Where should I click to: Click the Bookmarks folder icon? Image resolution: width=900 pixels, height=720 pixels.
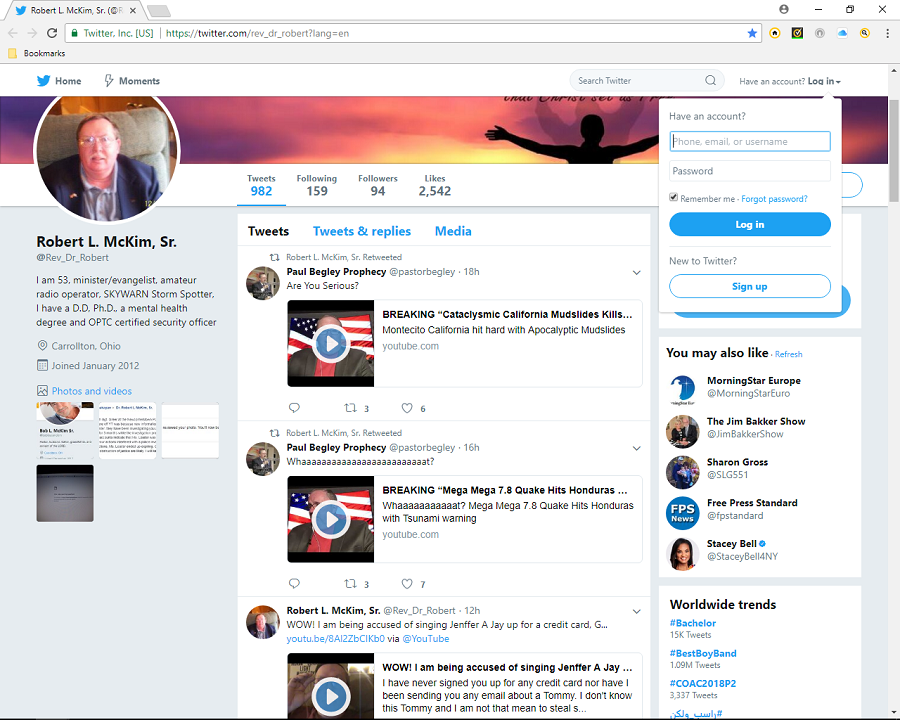pyautogui.click(x=12, y=53)
